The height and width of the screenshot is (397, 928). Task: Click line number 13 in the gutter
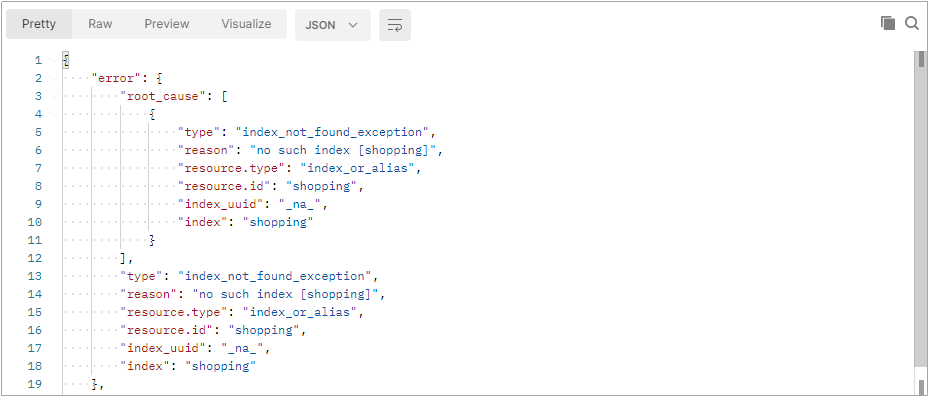[x=35, y=276]
